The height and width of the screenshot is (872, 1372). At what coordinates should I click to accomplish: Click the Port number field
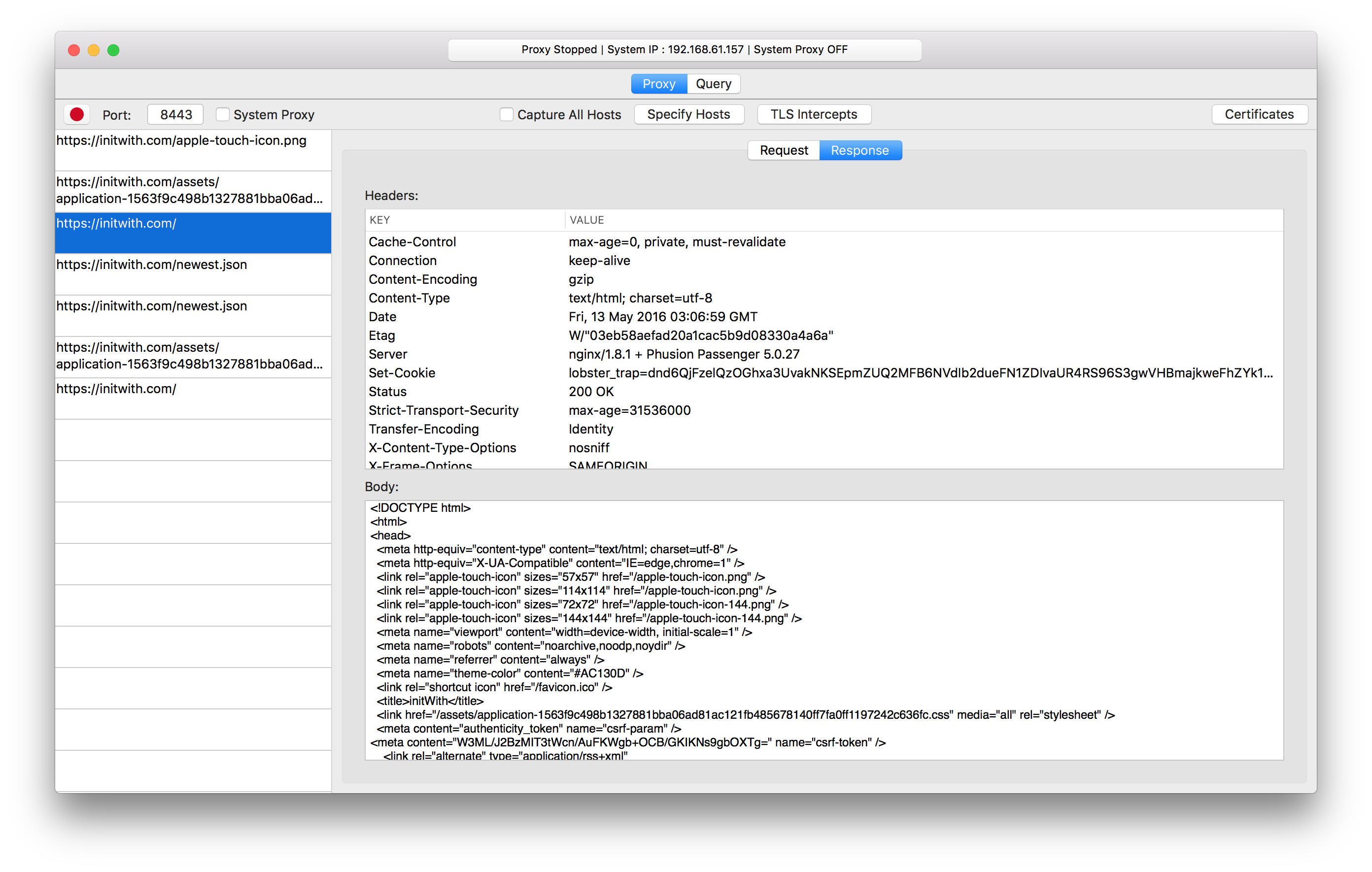click(x=175, y=114)
